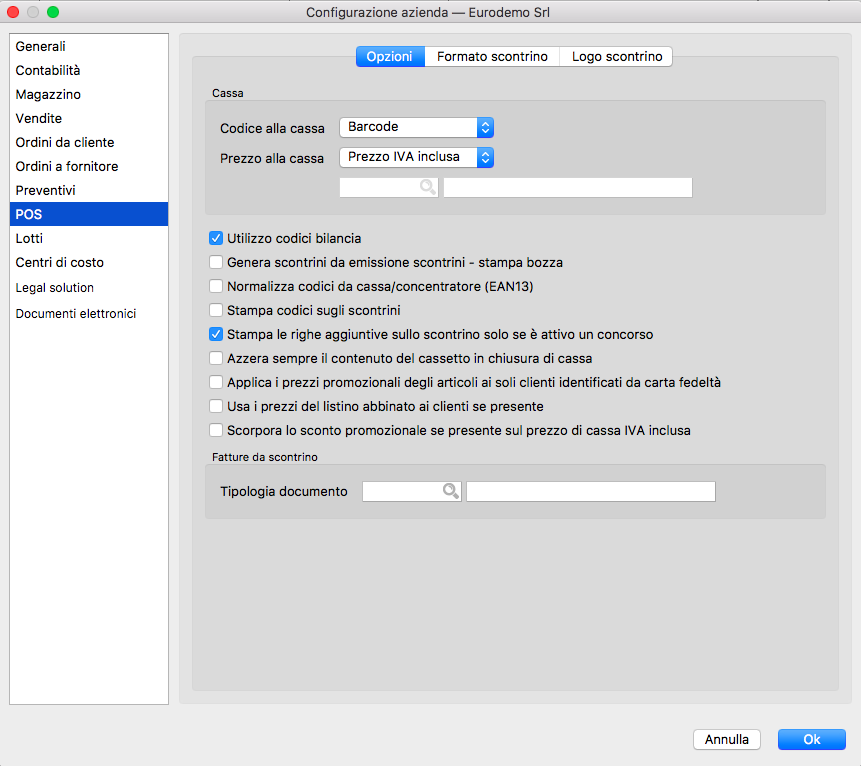Click the Annulla button
The height and width of the screenshot is (766, 861).
(x=727, y=740)
